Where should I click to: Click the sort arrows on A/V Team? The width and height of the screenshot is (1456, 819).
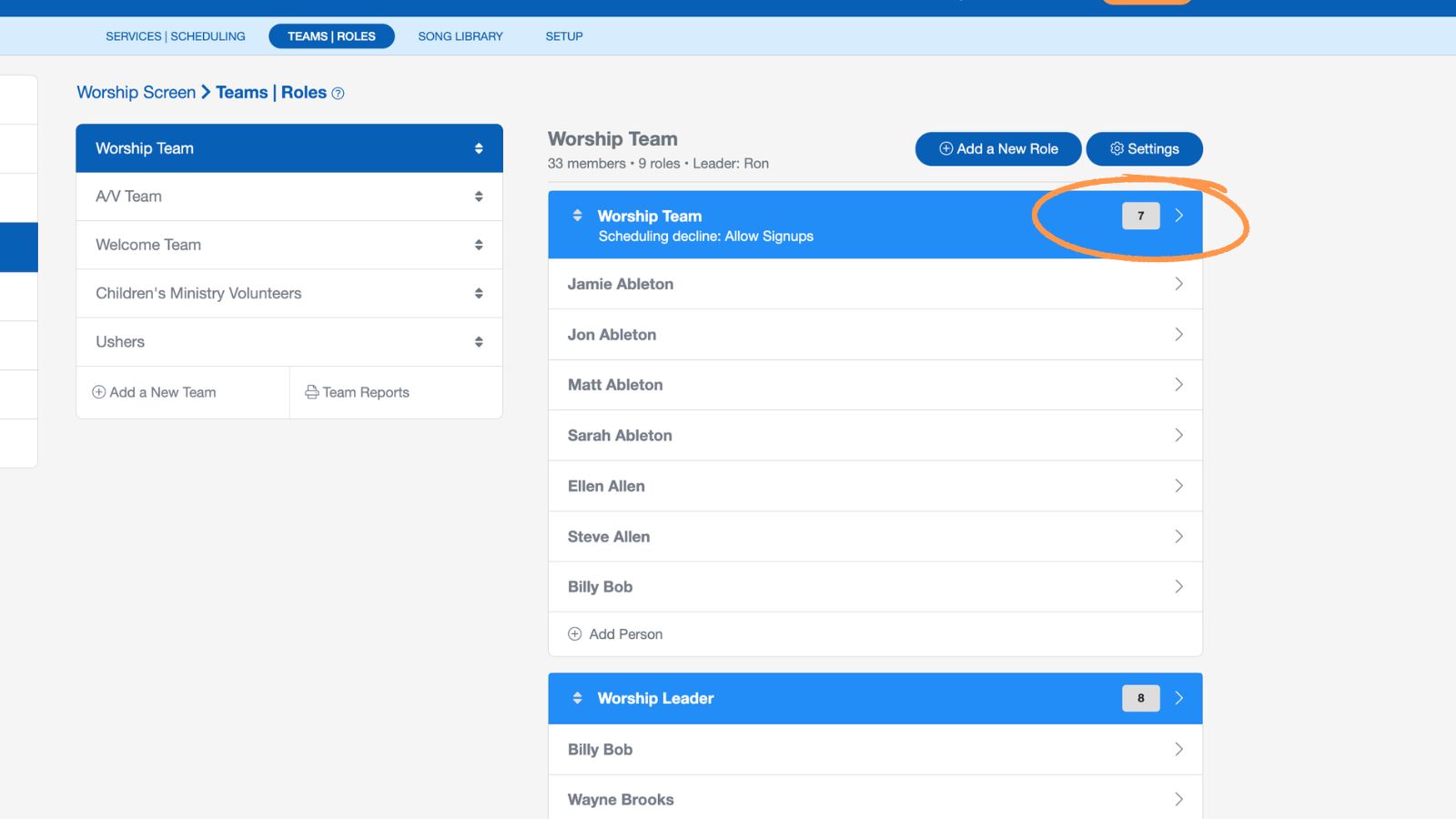pyautogui.click(x=480, y=196)
